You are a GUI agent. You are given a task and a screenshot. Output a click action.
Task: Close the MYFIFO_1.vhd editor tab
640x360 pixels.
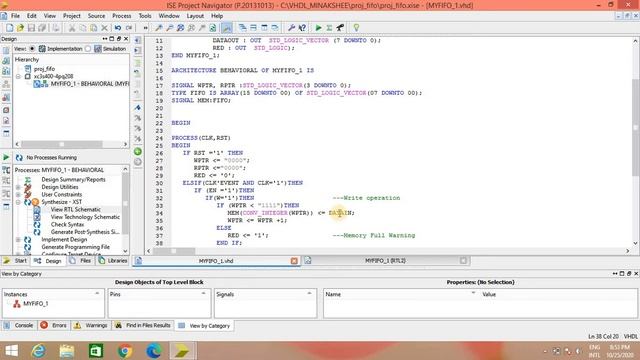[294, 261]
